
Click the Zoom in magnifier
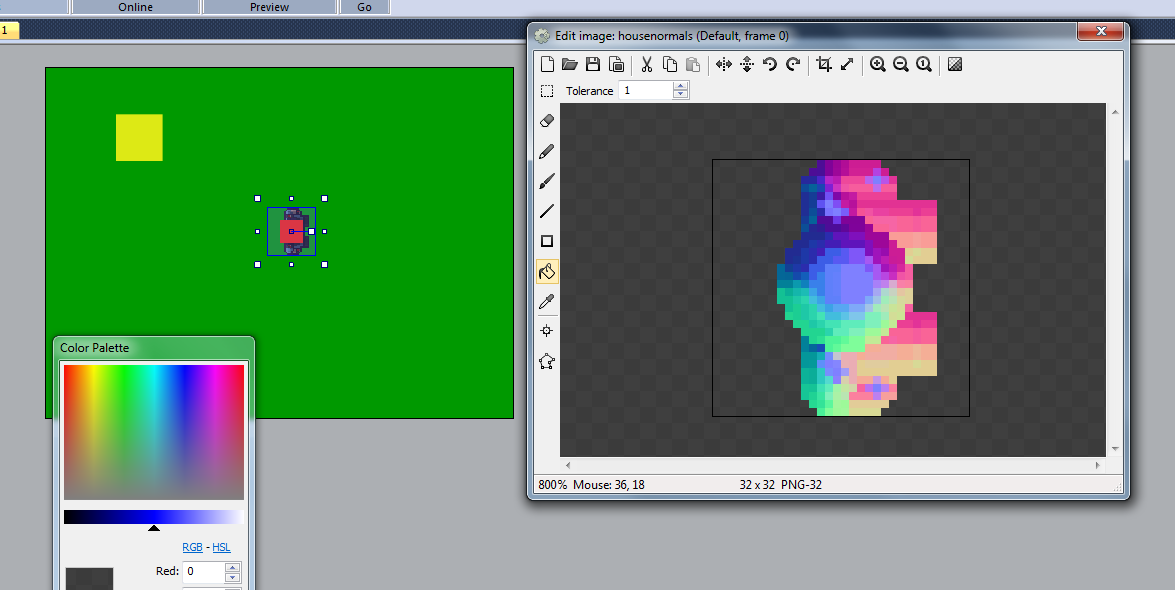tap(877, 64)
